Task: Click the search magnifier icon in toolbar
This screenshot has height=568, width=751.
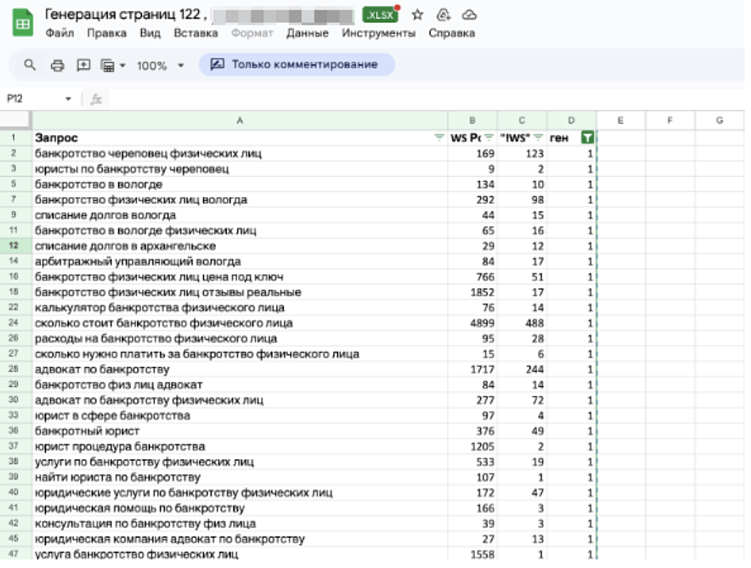Action: 30,65
